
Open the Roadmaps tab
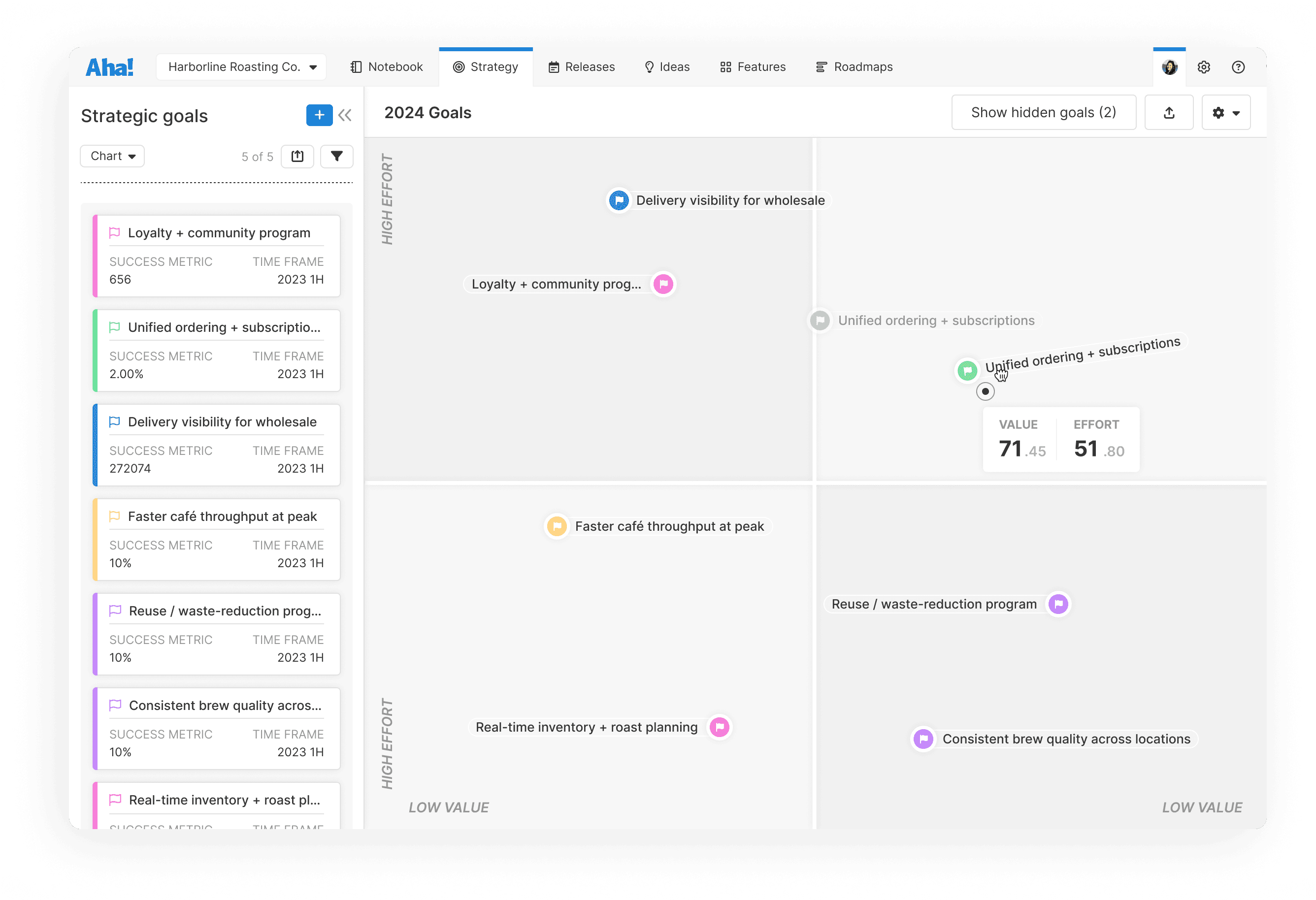point(854,67)
